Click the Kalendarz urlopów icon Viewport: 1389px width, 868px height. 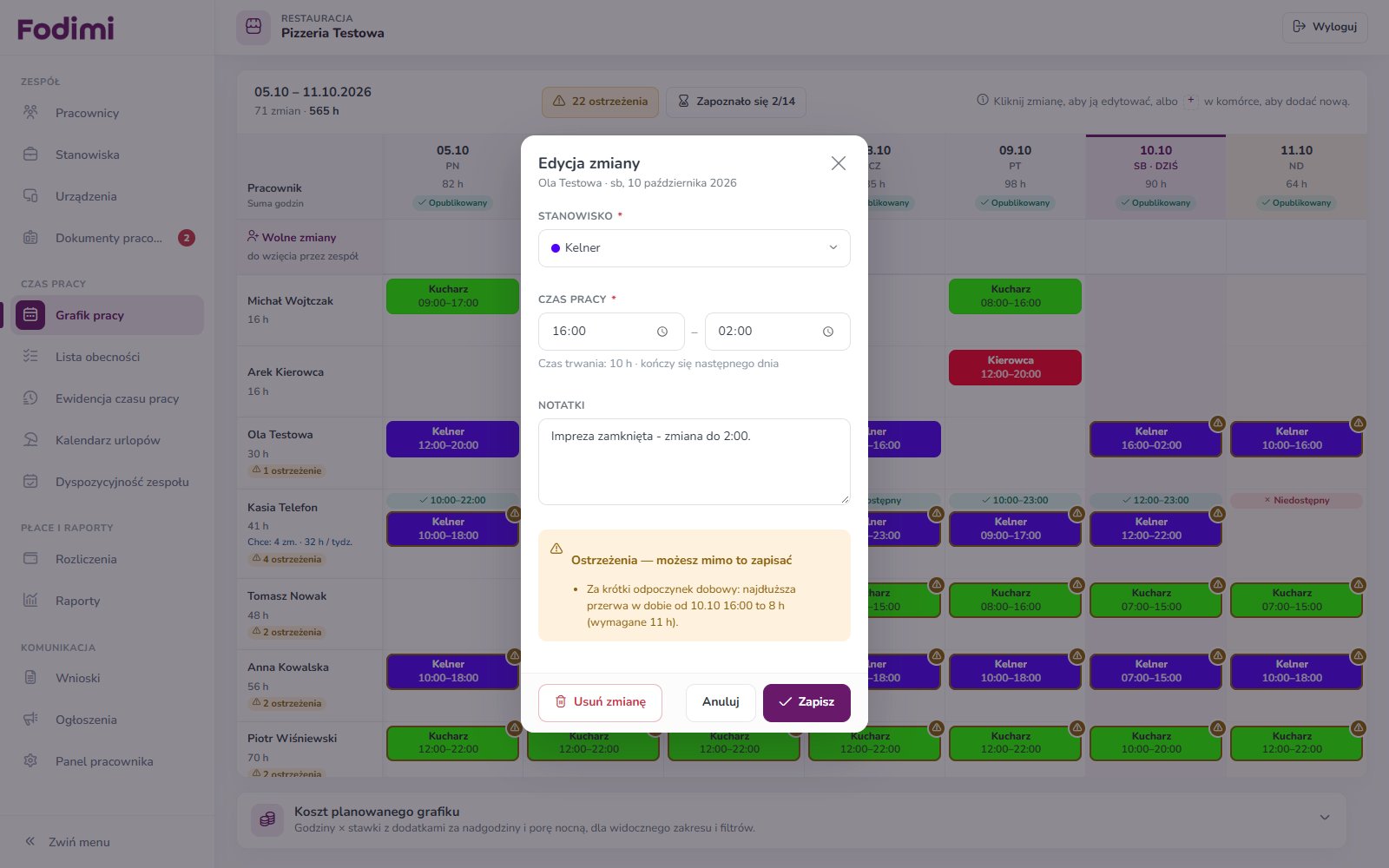point(30,440)
